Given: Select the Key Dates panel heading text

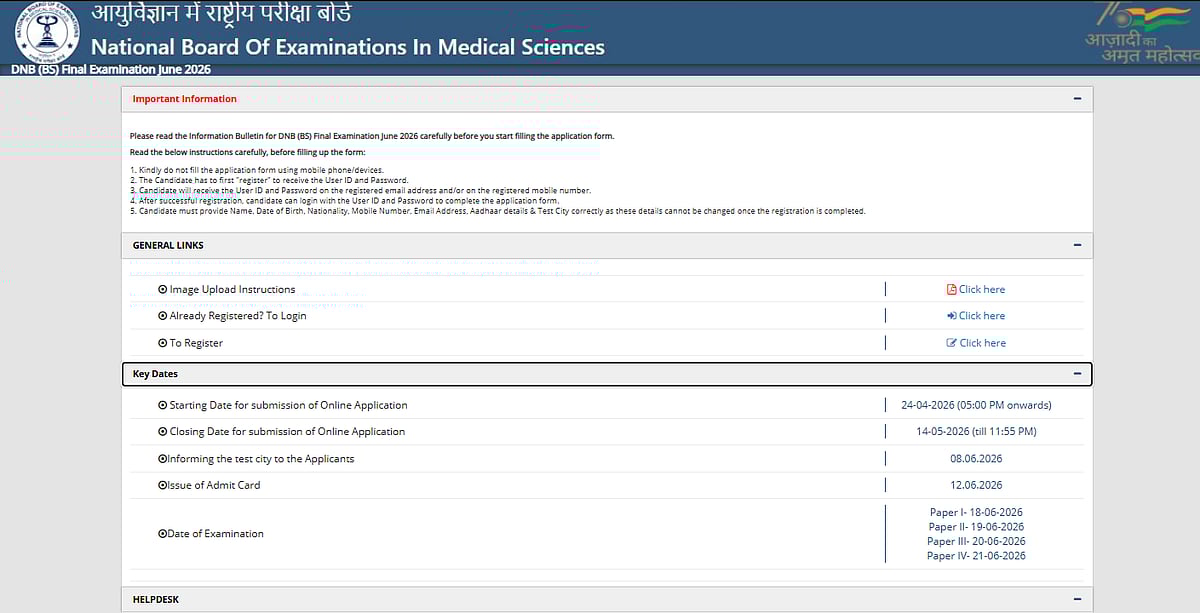Looking at the screenshot, I should (155, 374).
